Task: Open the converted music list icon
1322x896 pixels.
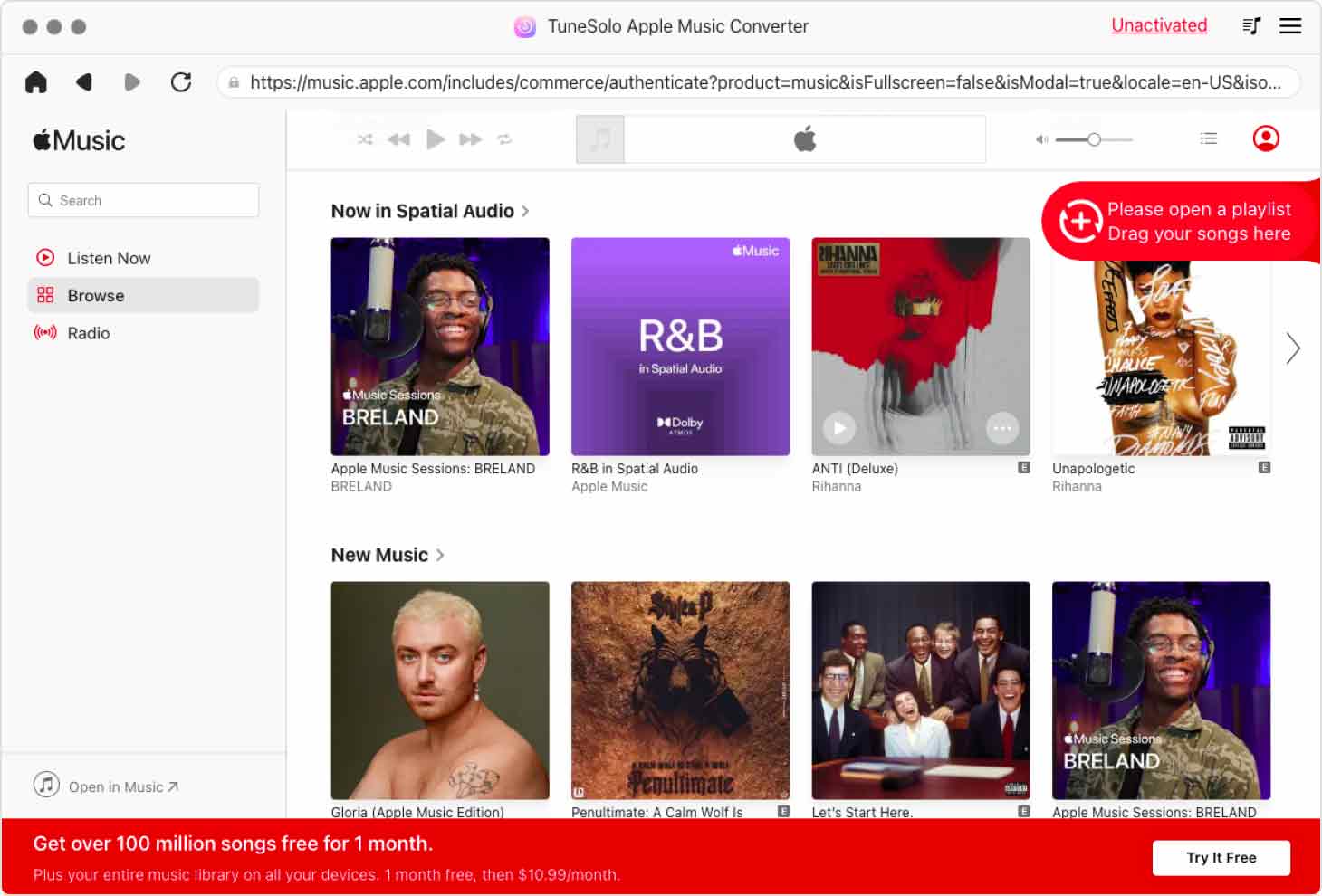Action: 1251,26
